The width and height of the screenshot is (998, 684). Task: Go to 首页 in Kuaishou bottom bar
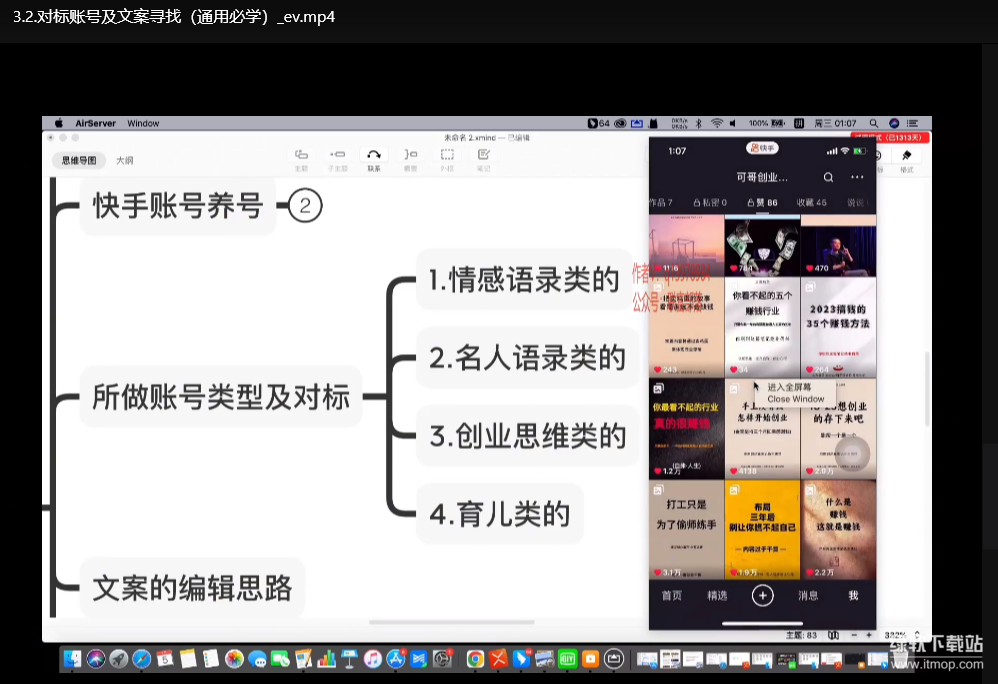point(671,595)
